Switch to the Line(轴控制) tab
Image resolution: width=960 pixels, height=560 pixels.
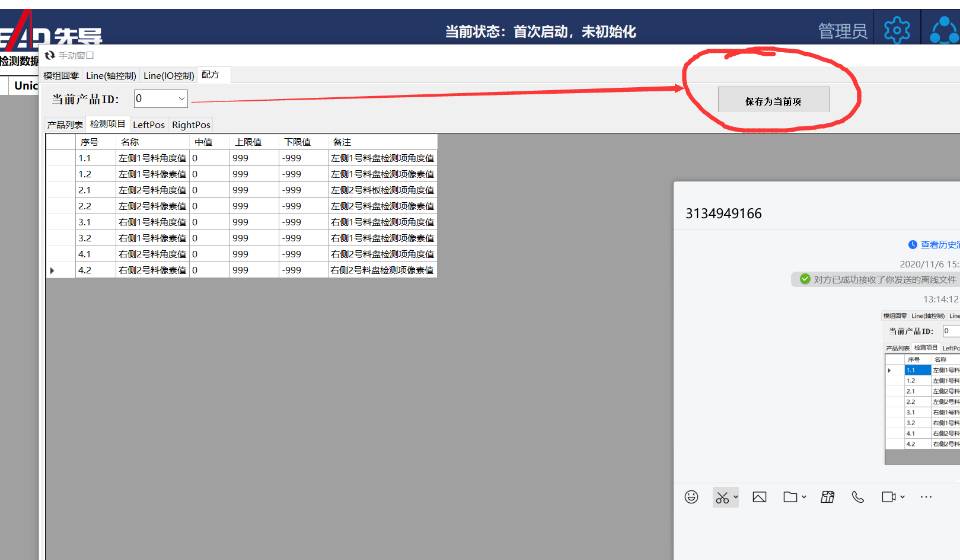111,75
